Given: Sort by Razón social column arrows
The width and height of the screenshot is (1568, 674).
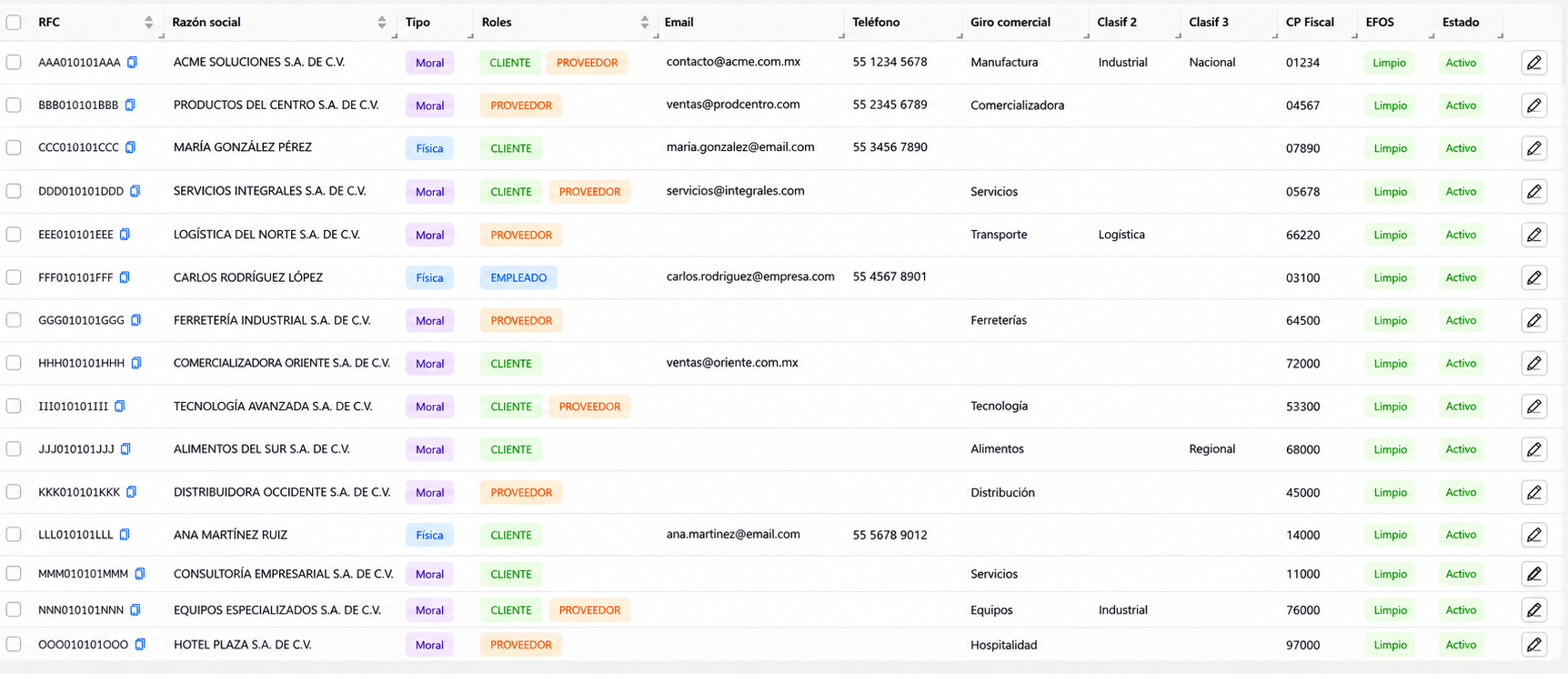Looking at the screenshot, I should [381, 22].
